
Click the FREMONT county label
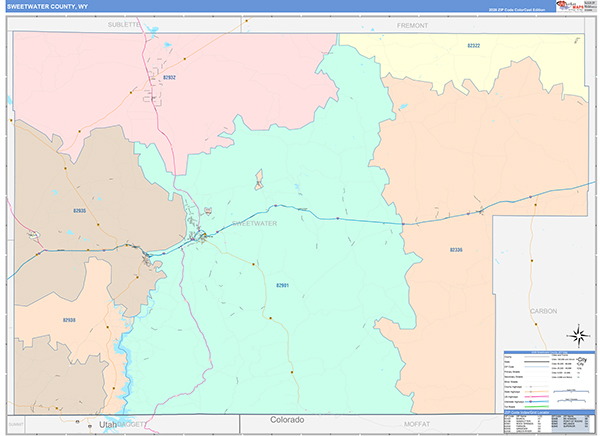412,26
